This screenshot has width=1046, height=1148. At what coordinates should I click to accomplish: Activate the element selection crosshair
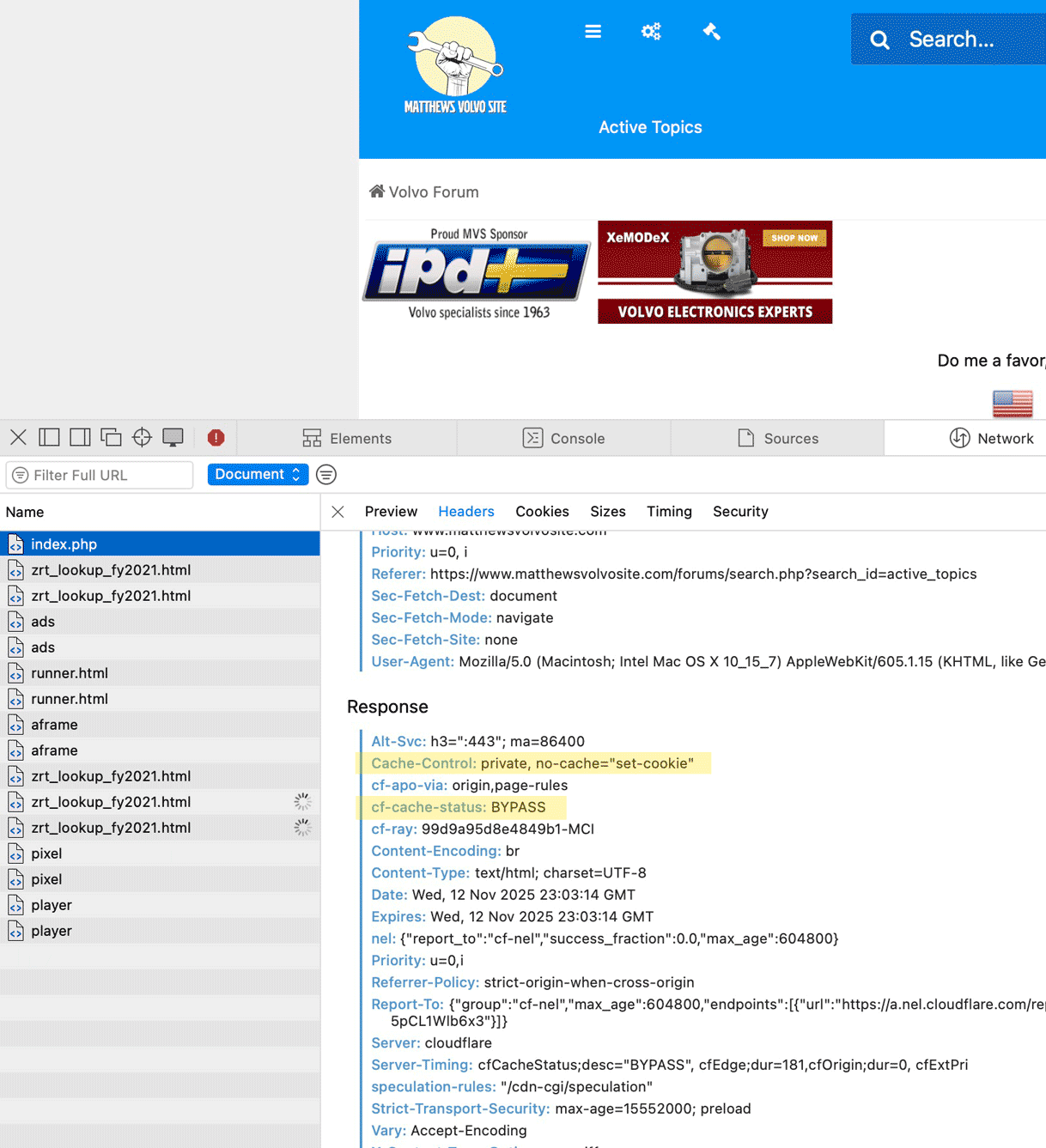click(142, 438)
